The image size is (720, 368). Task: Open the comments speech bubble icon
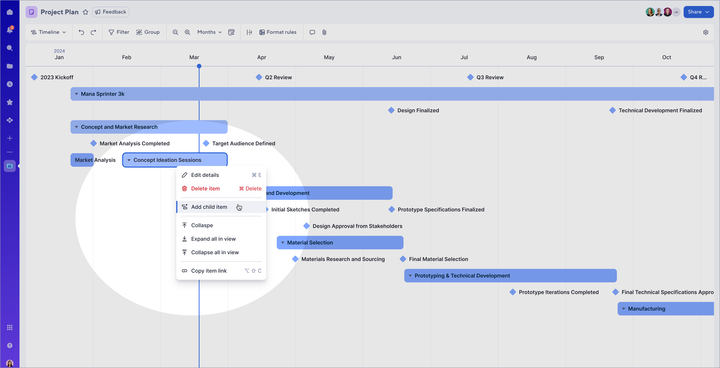[x=312, y=32]
